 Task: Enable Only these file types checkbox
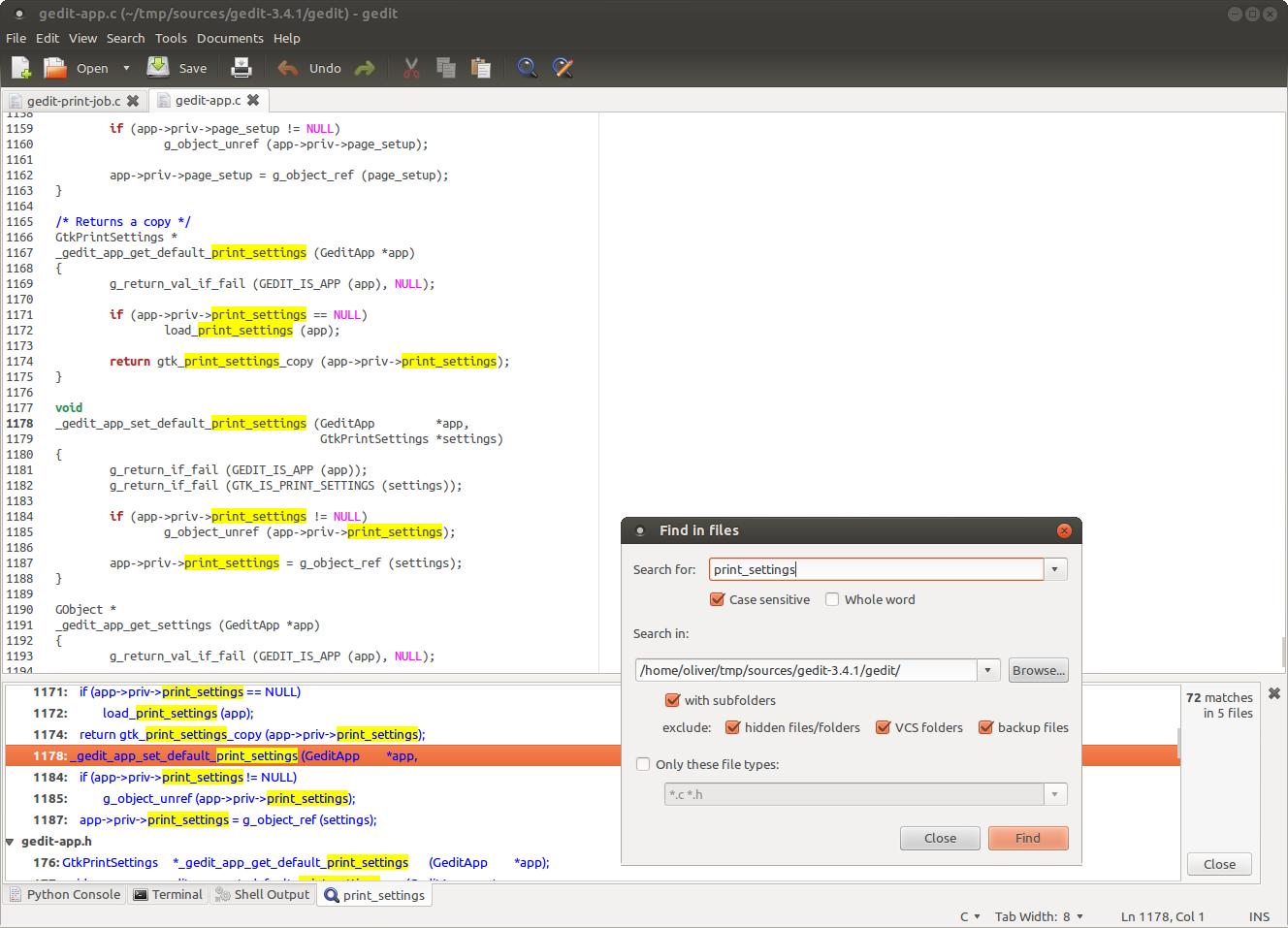click(643, 764)
